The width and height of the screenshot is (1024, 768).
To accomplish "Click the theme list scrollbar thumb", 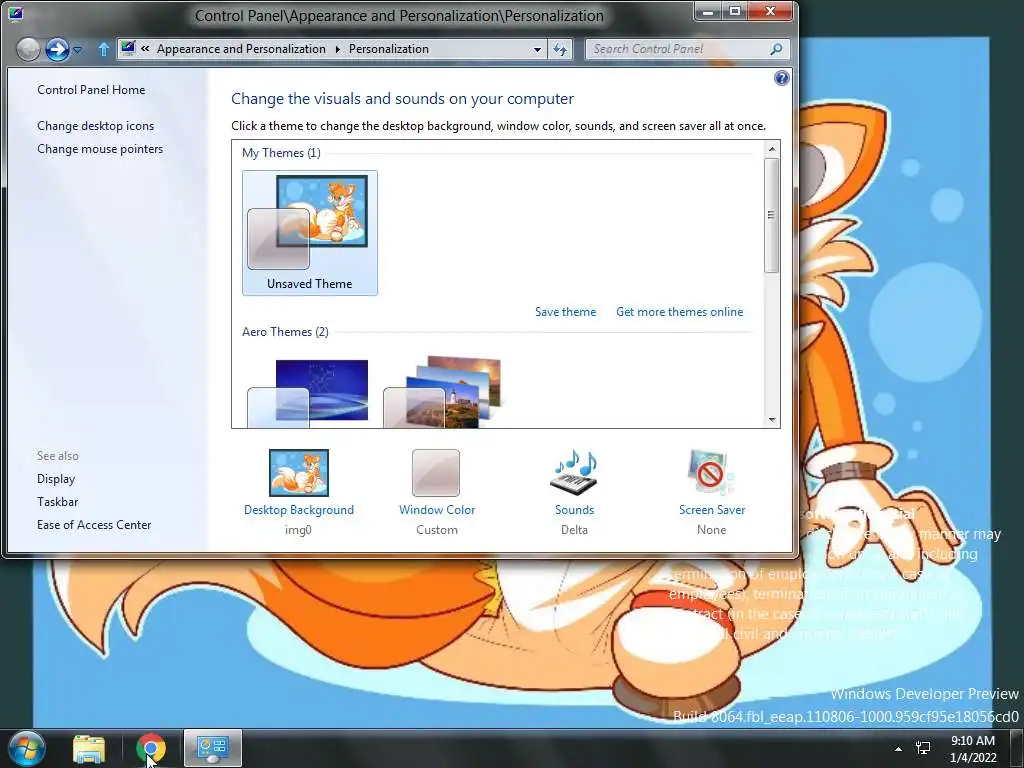I will pos(772,215).
